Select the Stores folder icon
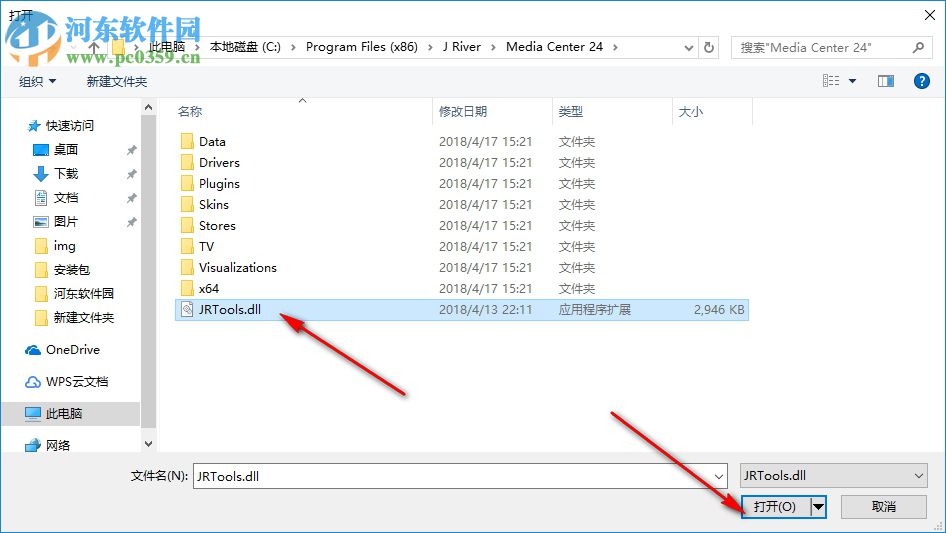The width and height of the screenshot is (946, 533). coord(188,226)
